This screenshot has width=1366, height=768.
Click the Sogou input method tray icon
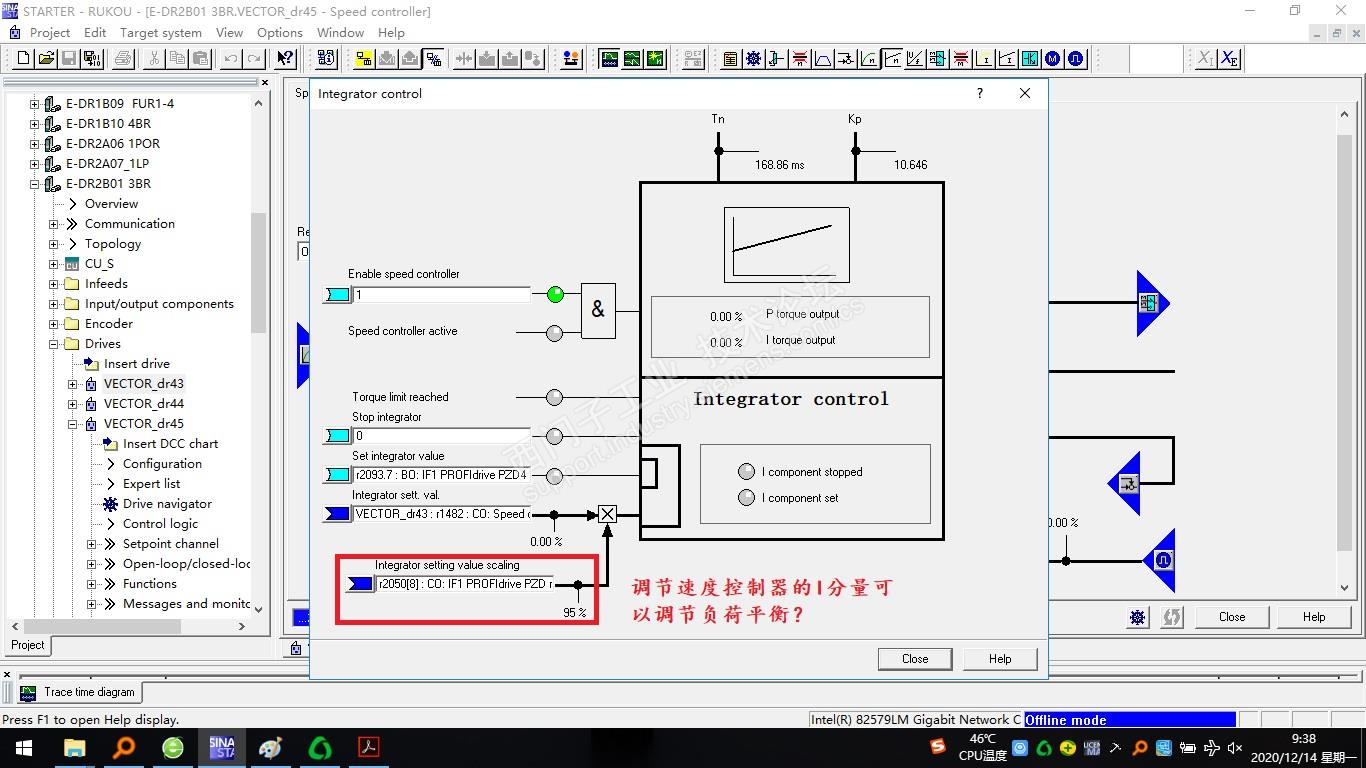coord(937,746)
